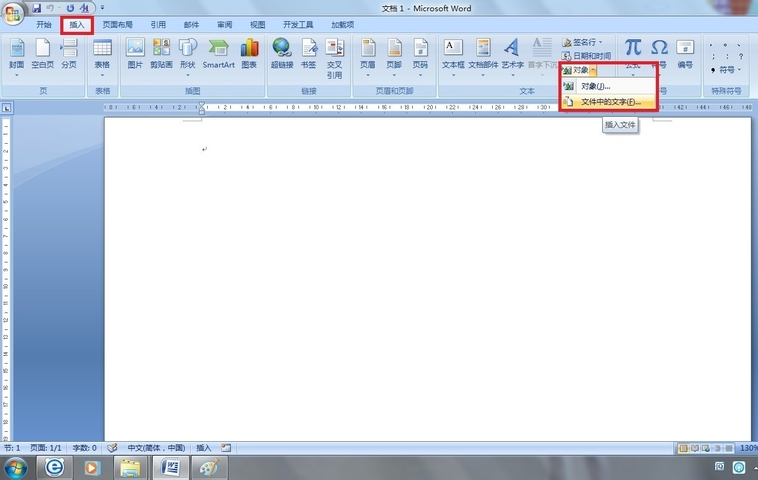
Task: Insert a picture with the 图片 icon
Action: [x=135, y=53]
